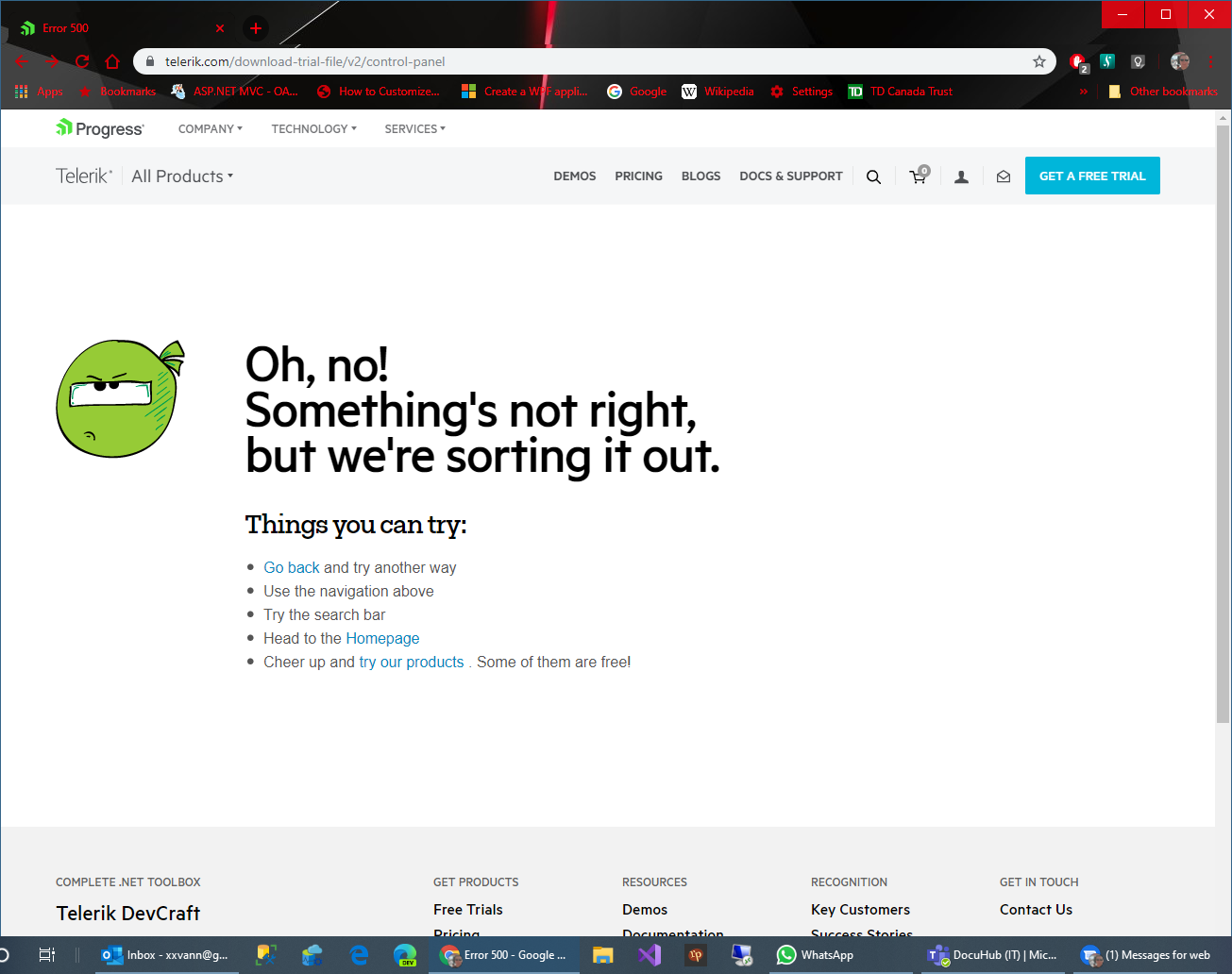Image resolution: width=1232 pixels, height=974 pixels.
Task: Expand the All Products dropdown
Action: 181,176
